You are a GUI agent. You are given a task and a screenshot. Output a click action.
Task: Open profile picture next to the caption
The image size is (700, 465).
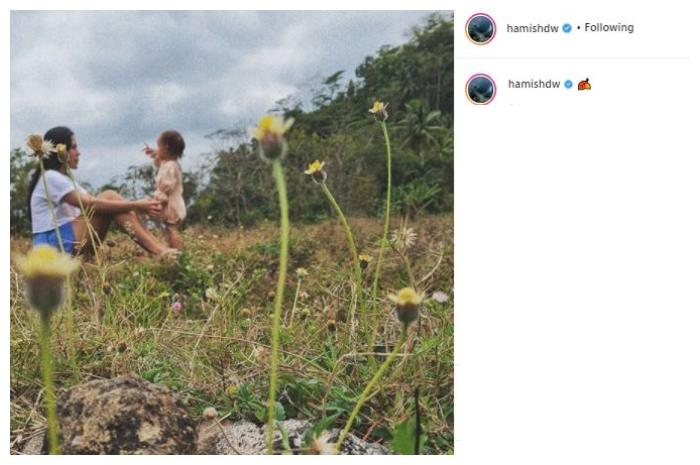[x=480, y=89]
